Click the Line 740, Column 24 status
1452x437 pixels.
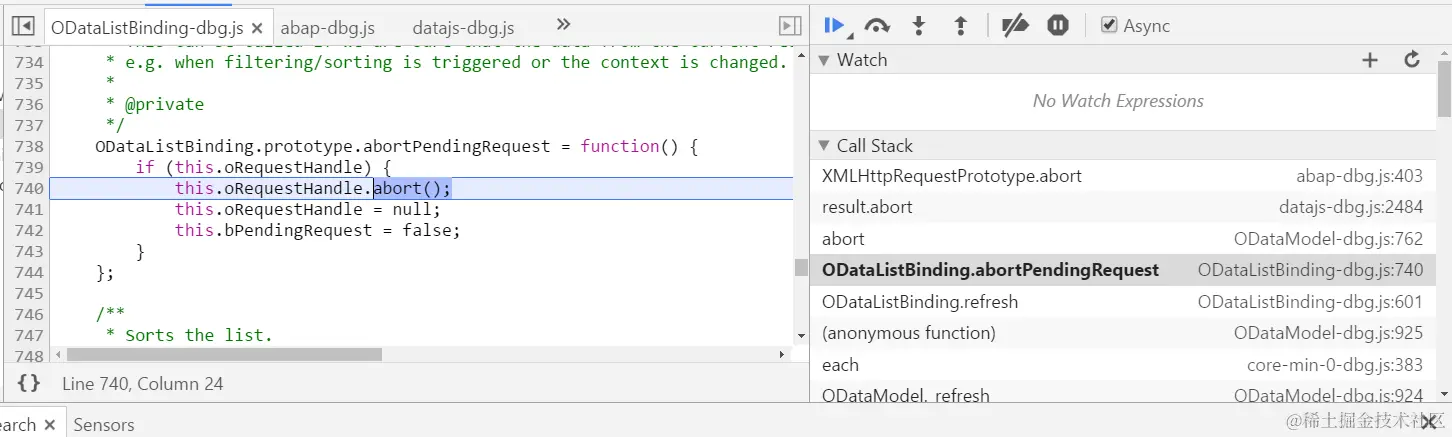[143, 384]
